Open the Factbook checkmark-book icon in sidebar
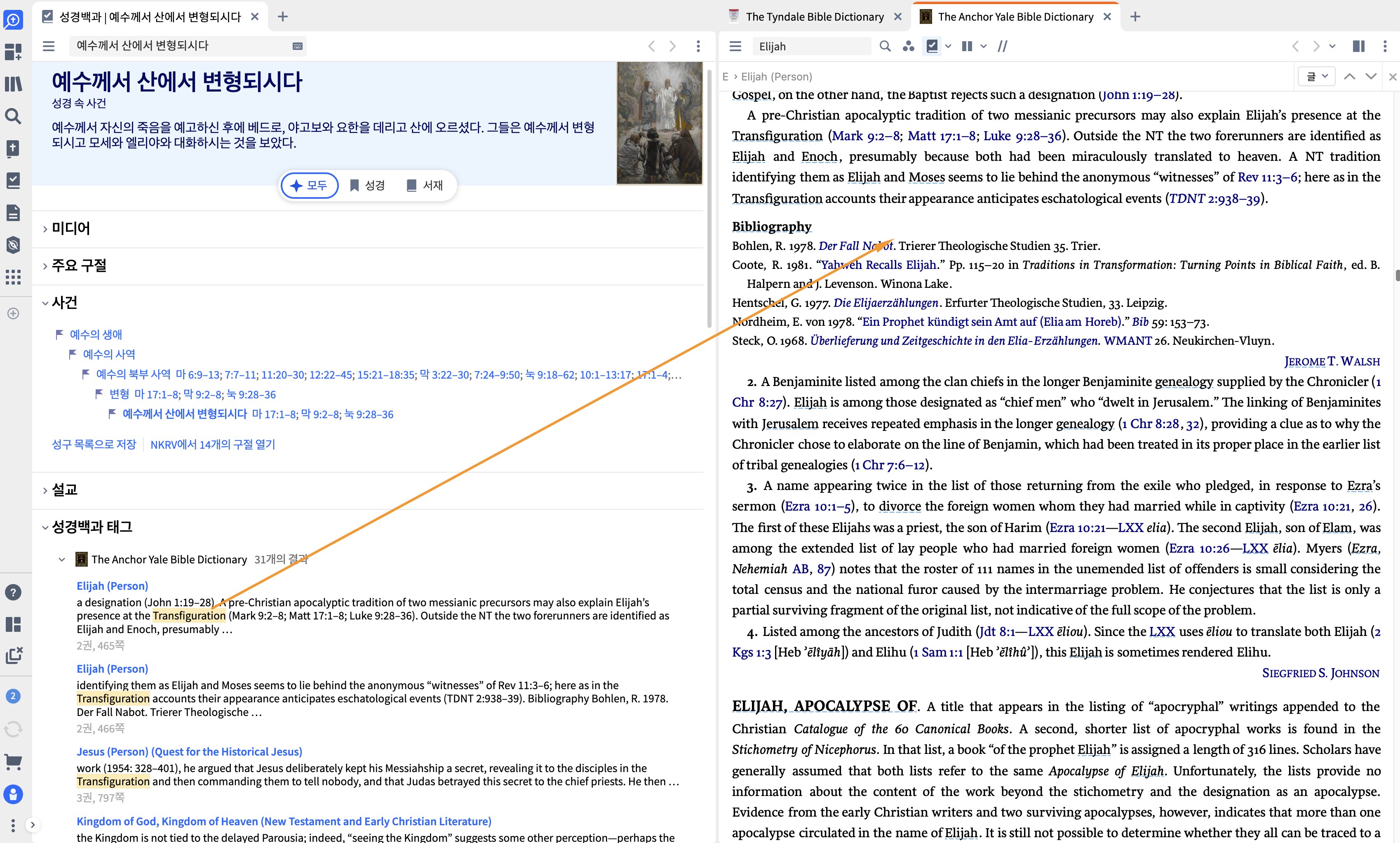The width and height of the screenshot is (1400, 843). (13, 181)
